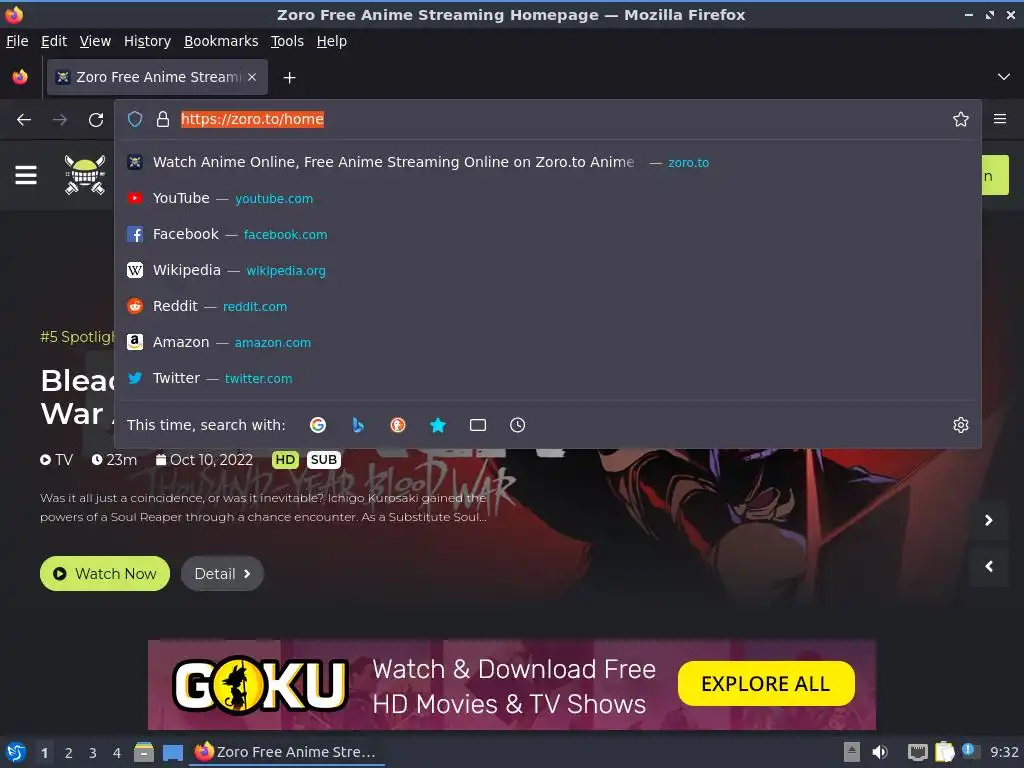Show desktop via taskbar blue icon
This screenshot has height=768, width=1024.
click(x=173, y=753)
